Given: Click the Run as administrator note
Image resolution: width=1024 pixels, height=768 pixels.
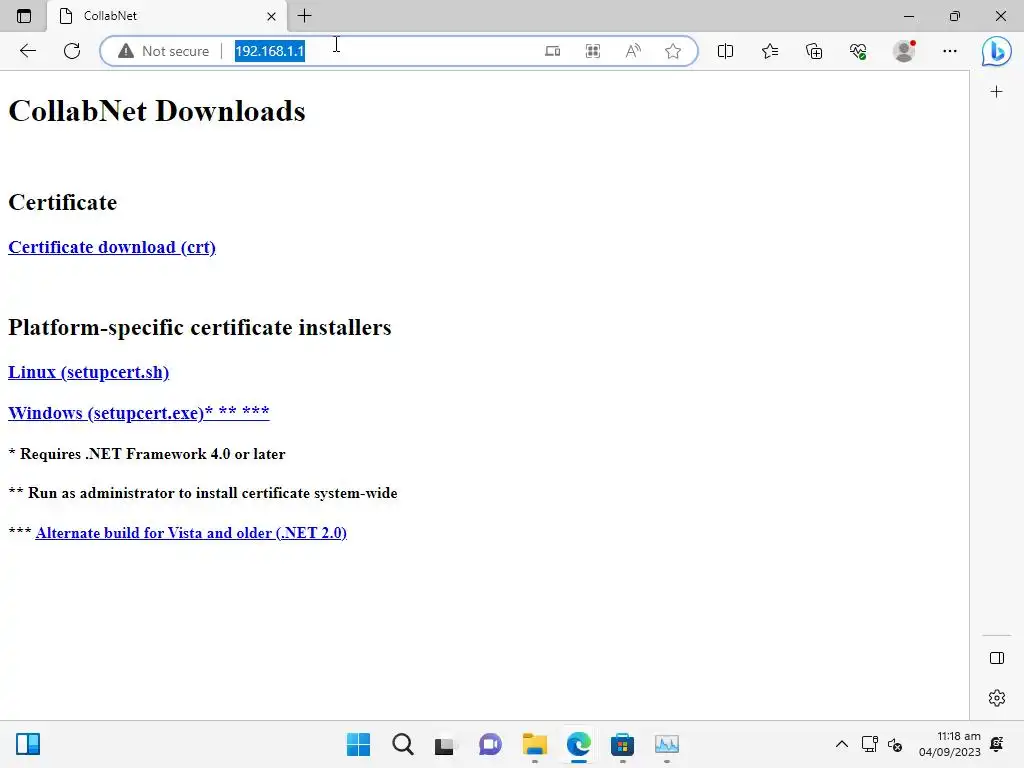Looking at the screenshot, I should [203, 493].
